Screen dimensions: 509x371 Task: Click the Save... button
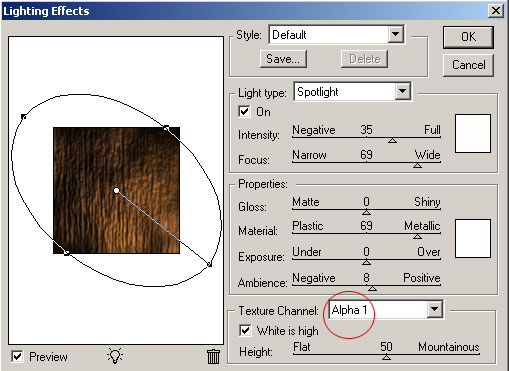(283, 59)
